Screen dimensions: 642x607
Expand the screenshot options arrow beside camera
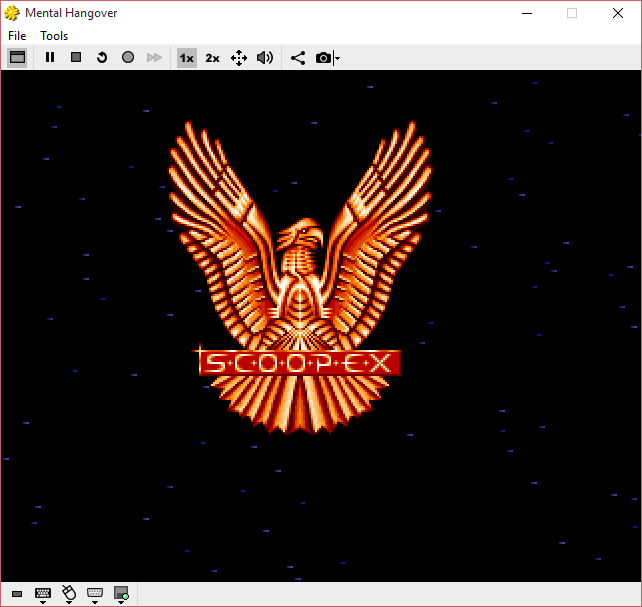[337, 58]
